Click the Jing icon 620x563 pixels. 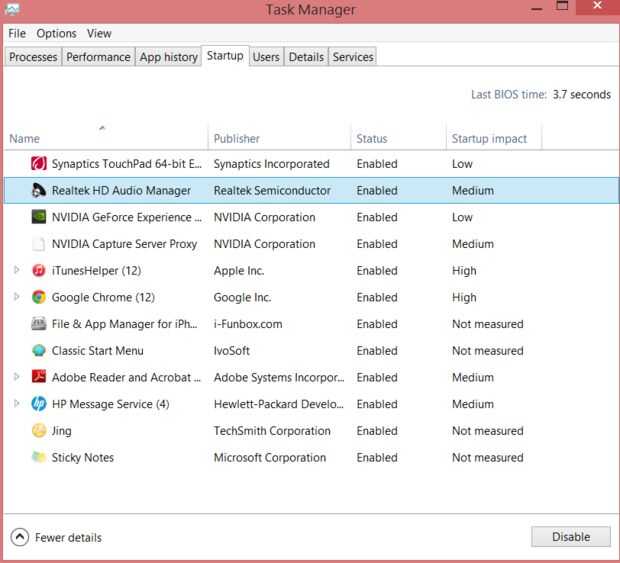pyautogui.click(x=39, y=431)
